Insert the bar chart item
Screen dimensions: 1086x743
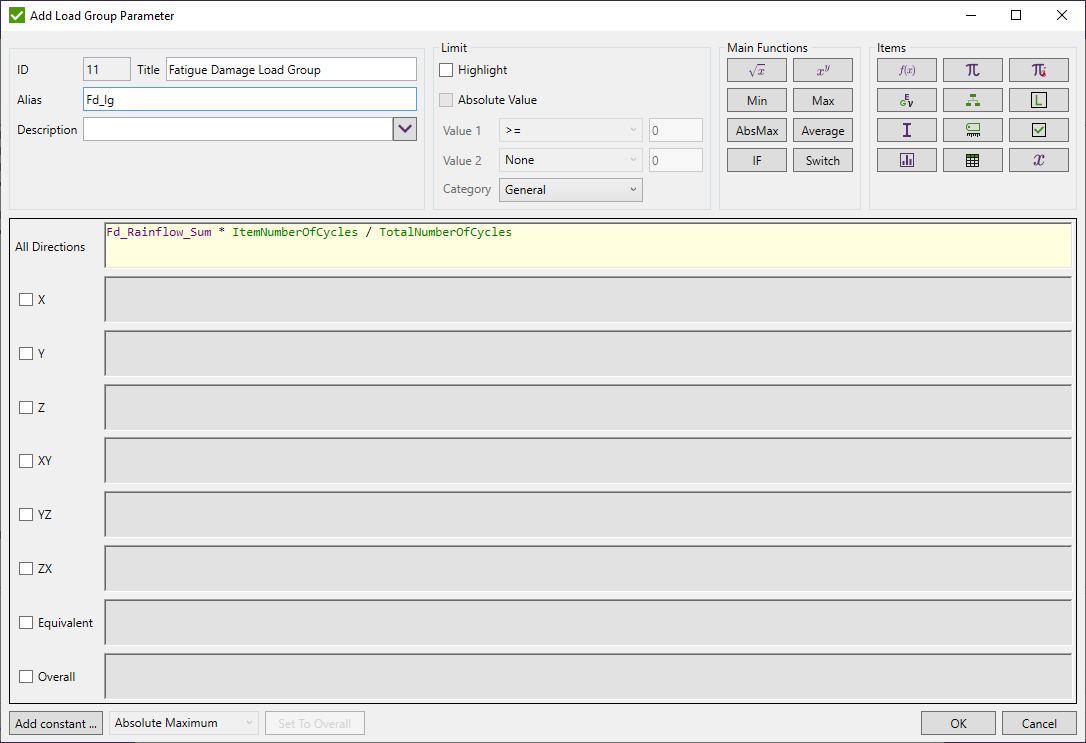tap(907, 159)
